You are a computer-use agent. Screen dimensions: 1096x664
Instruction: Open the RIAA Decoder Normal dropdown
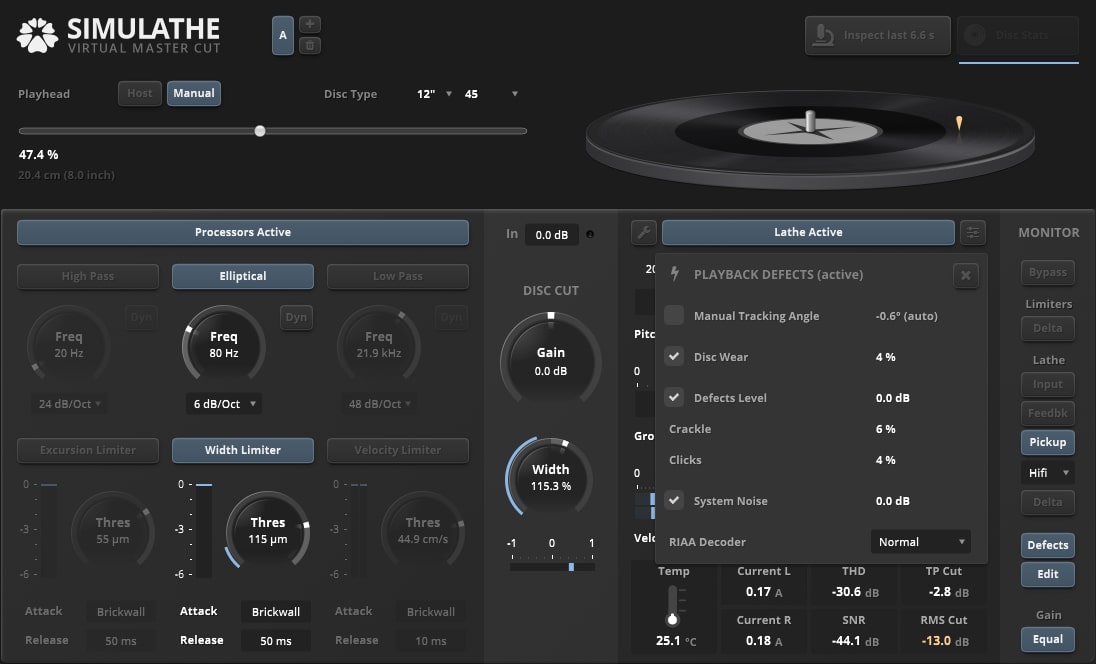point(920,542)
